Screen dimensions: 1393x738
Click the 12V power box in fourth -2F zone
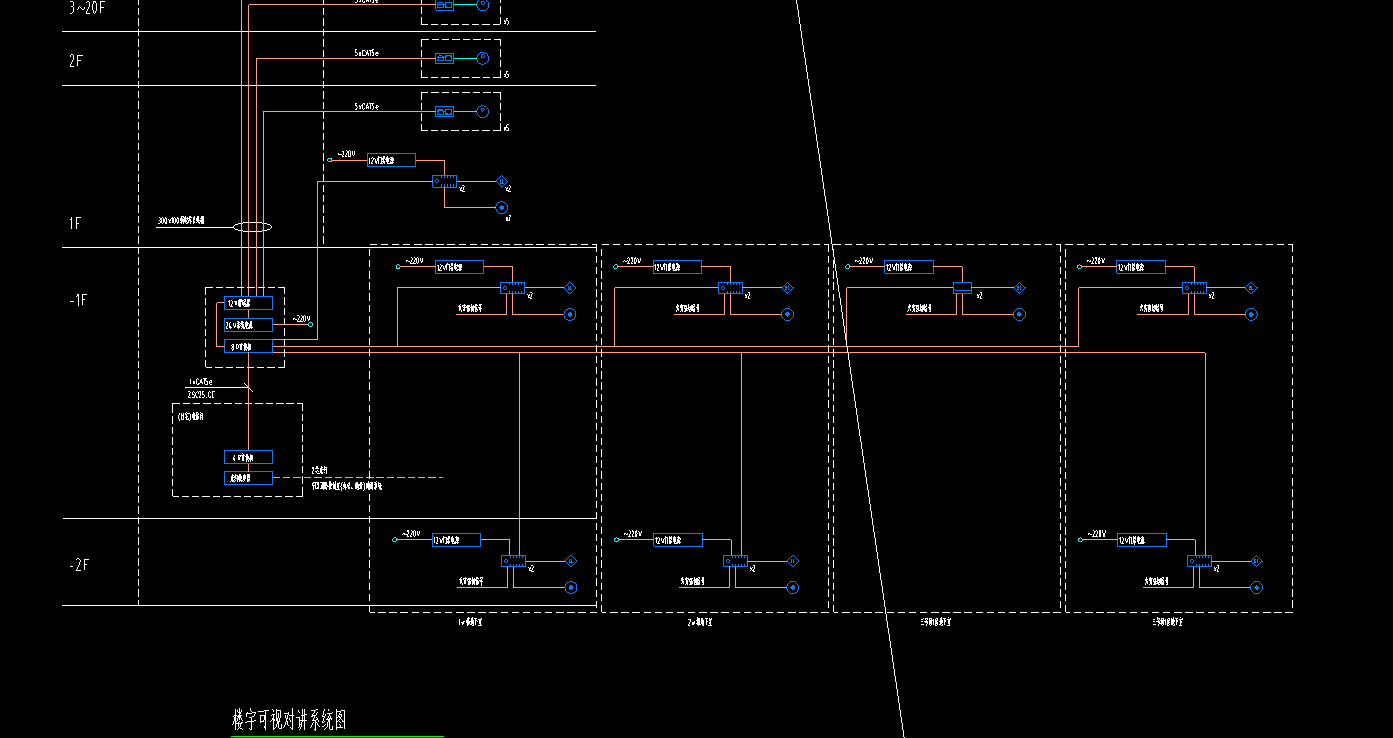click(x=1141, y=540)
